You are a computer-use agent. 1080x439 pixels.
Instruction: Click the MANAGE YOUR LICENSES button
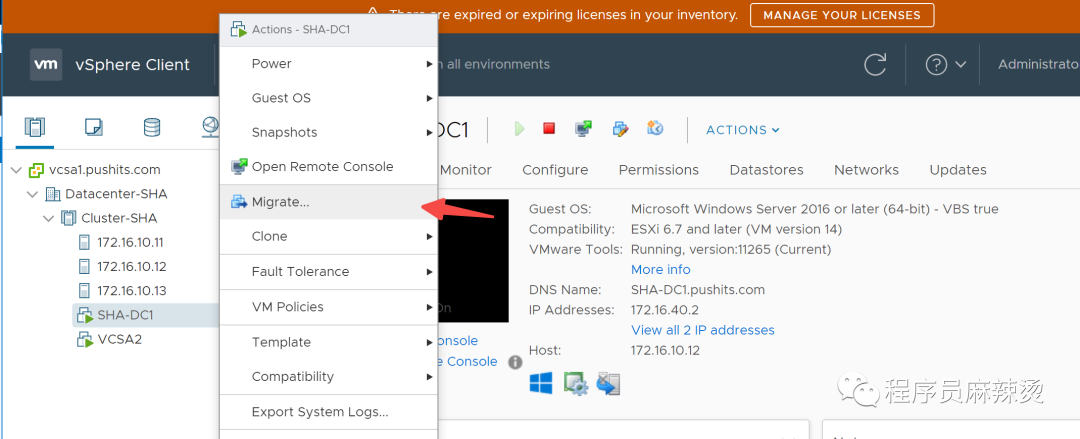(x=842, y=15)
